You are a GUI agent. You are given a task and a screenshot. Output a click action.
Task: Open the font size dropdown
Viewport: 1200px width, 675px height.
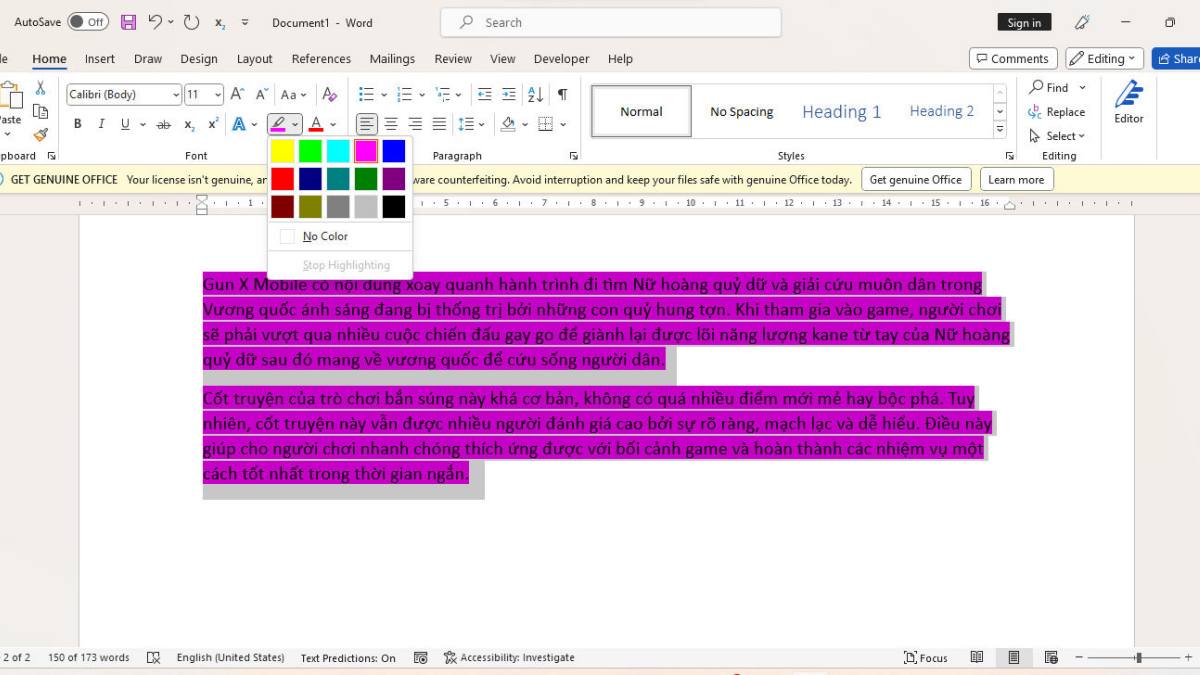coord(218,95)
